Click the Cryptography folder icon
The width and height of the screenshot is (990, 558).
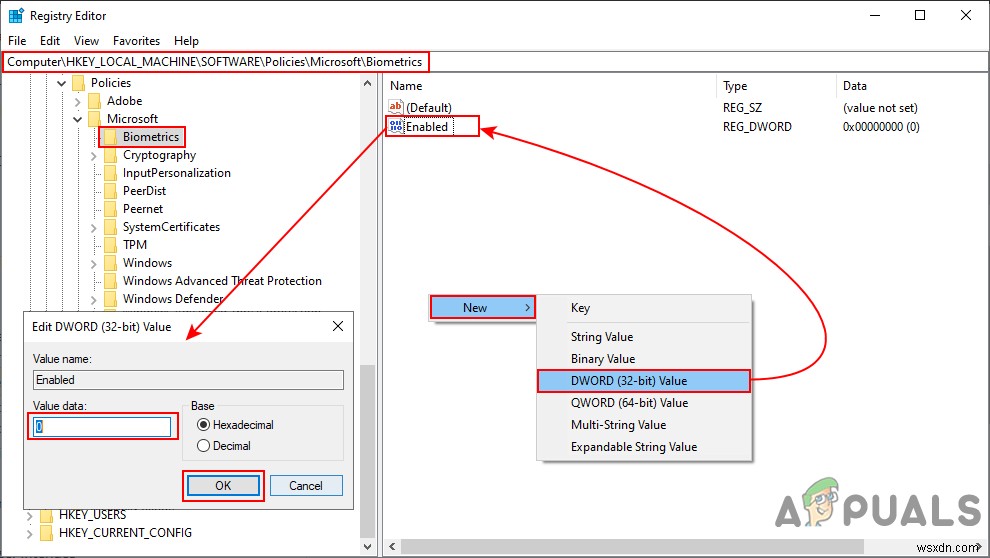110,155
